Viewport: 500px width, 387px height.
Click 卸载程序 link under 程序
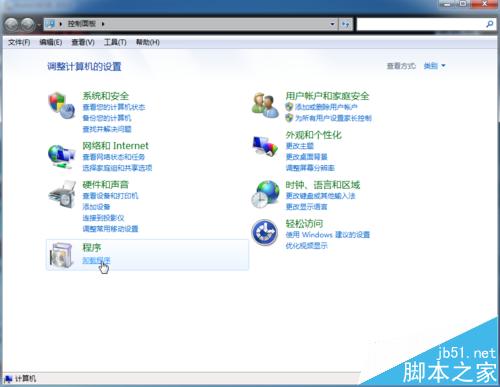(x=96, y=260)
